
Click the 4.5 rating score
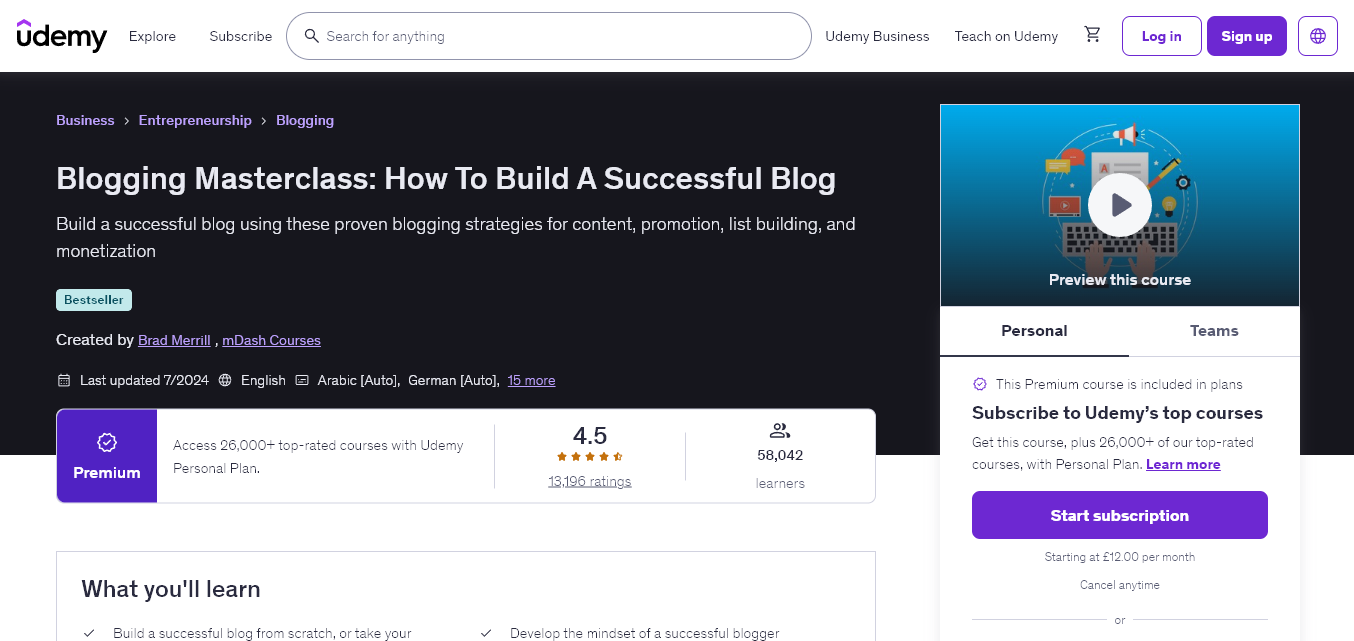point(590,436)
